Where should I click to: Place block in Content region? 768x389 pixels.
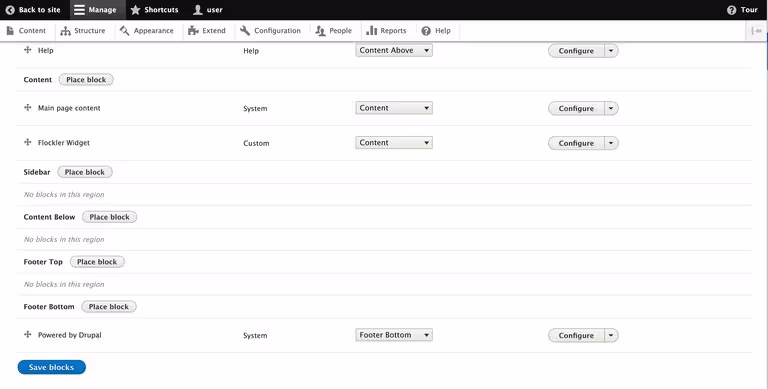86,79
